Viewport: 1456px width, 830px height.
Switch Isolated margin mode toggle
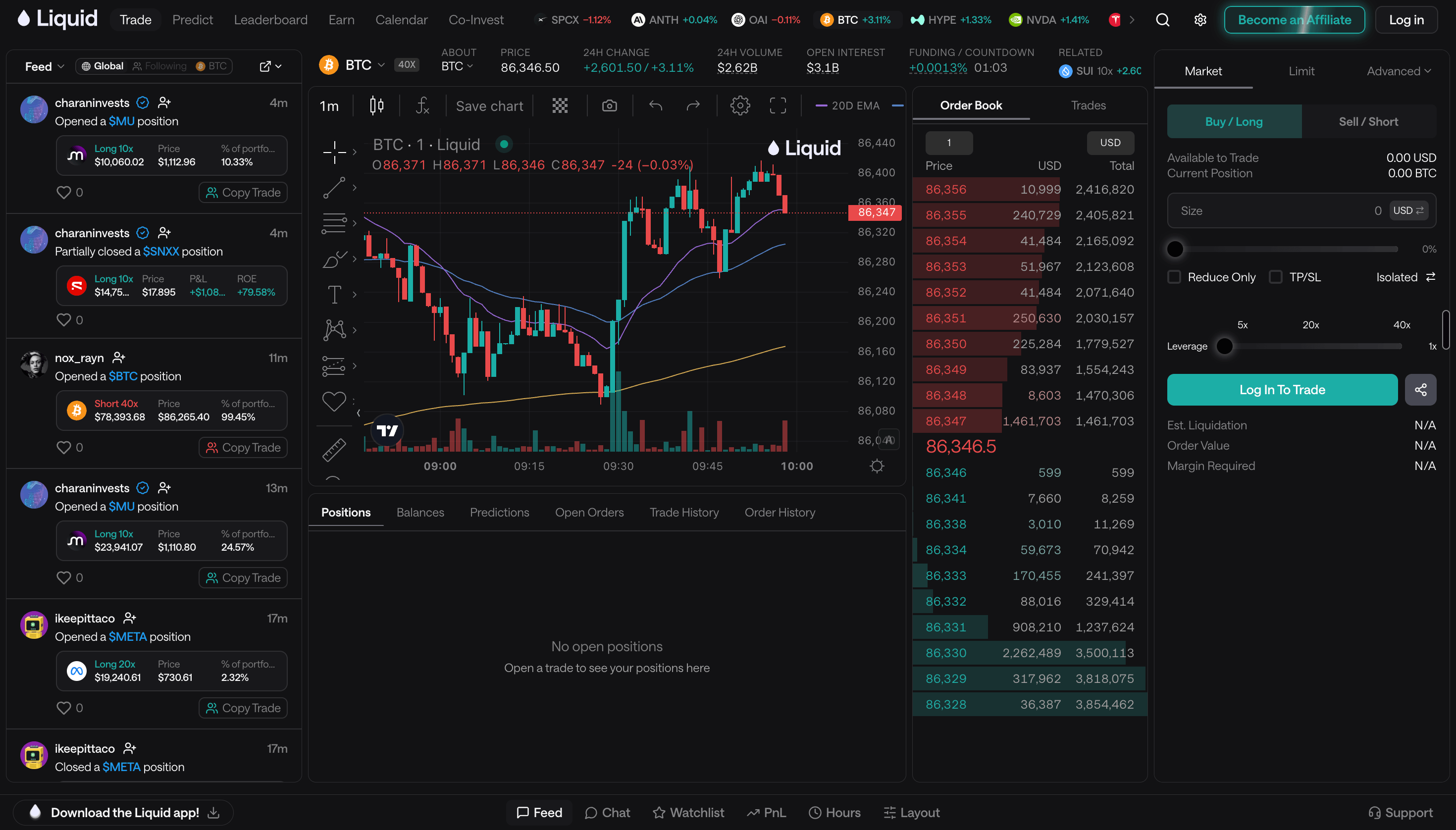1405,277
